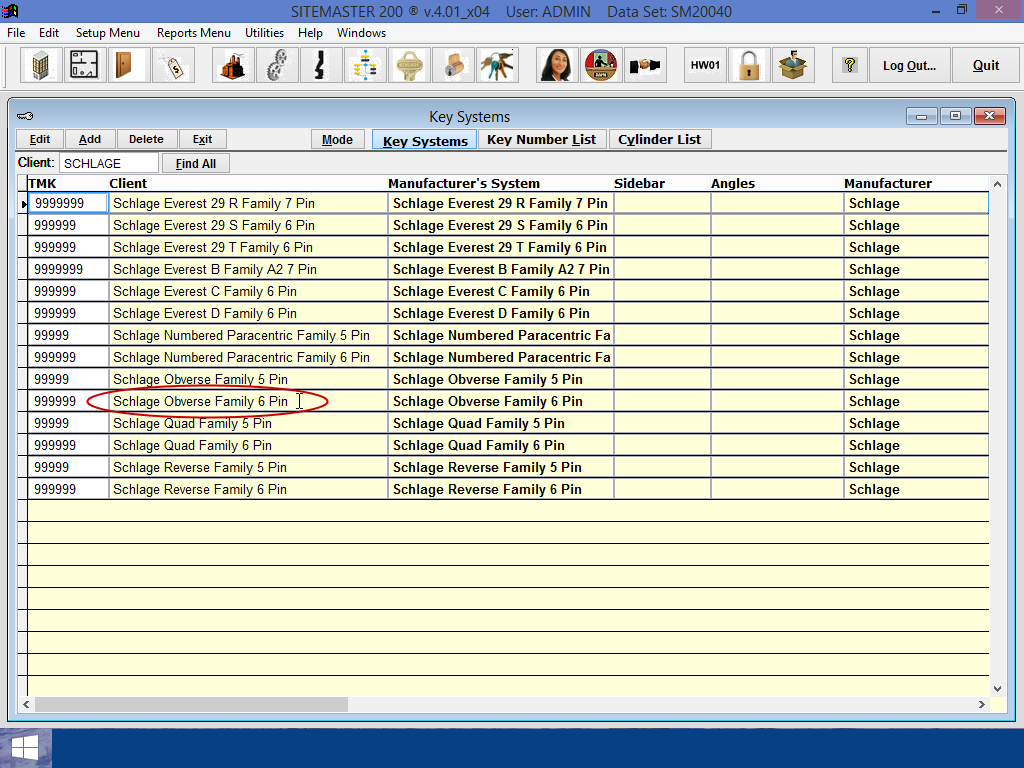Click the Mode button
The width and height of the screenshot is (1024, 768).
pyautogui.click(x=337, y=139)
